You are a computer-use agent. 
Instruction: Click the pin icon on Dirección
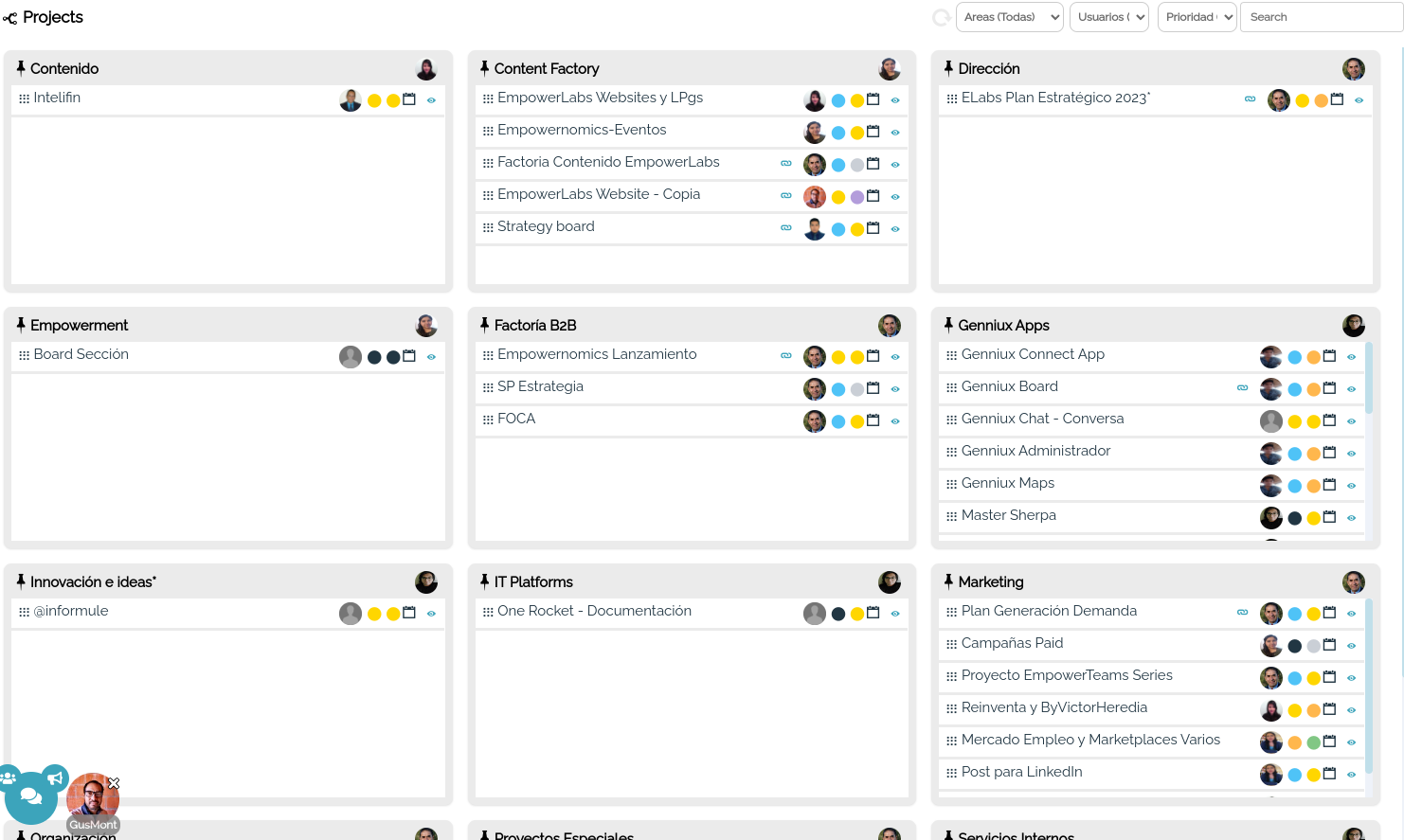coord(948,68)
